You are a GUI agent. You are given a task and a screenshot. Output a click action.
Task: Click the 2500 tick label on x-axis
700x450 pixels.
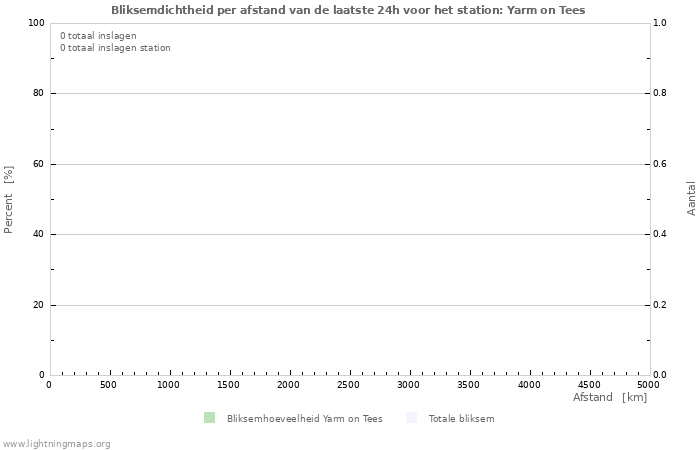[349, 385]
